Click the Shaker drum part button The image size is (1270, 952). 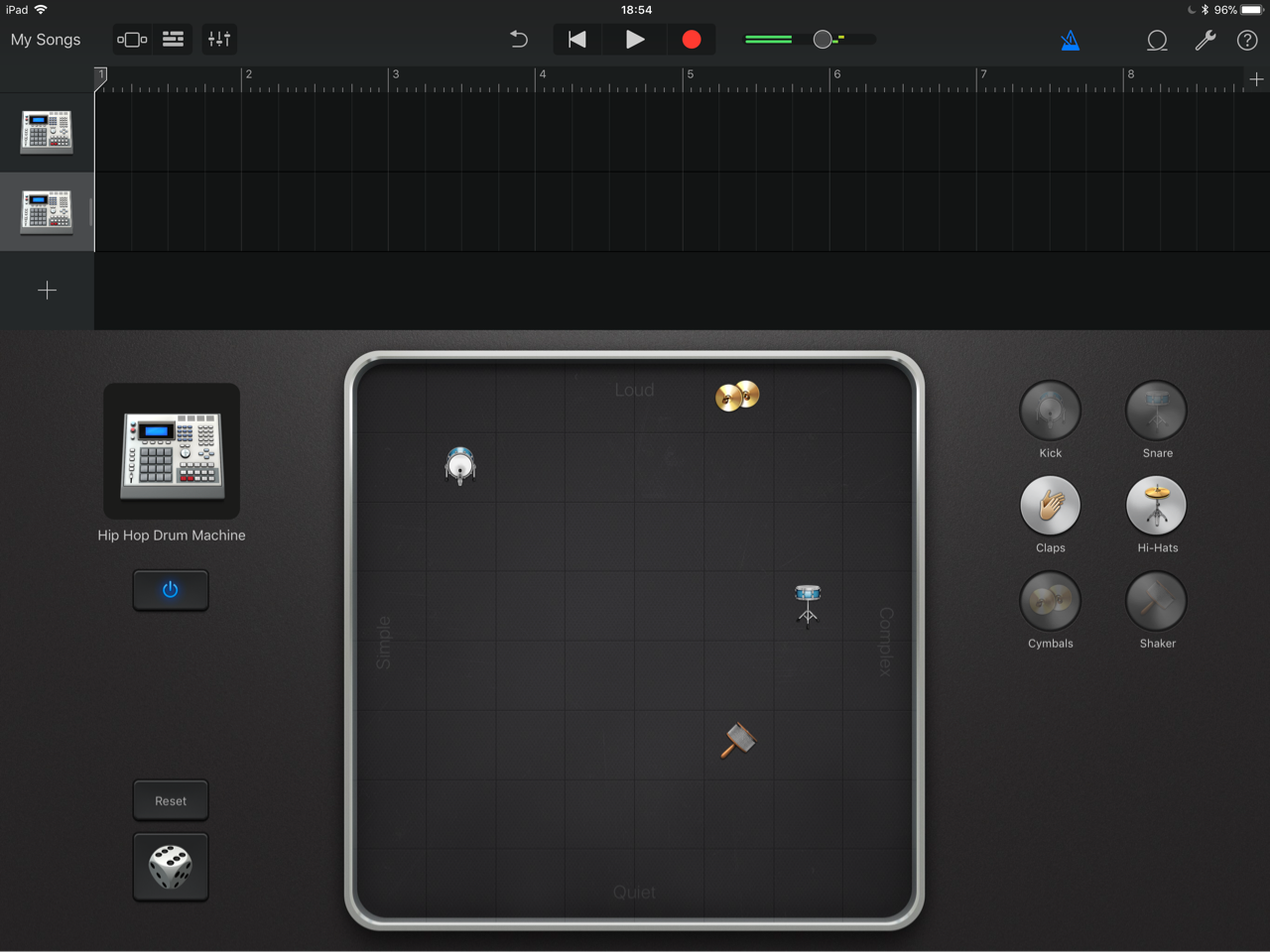[1157, 601]
